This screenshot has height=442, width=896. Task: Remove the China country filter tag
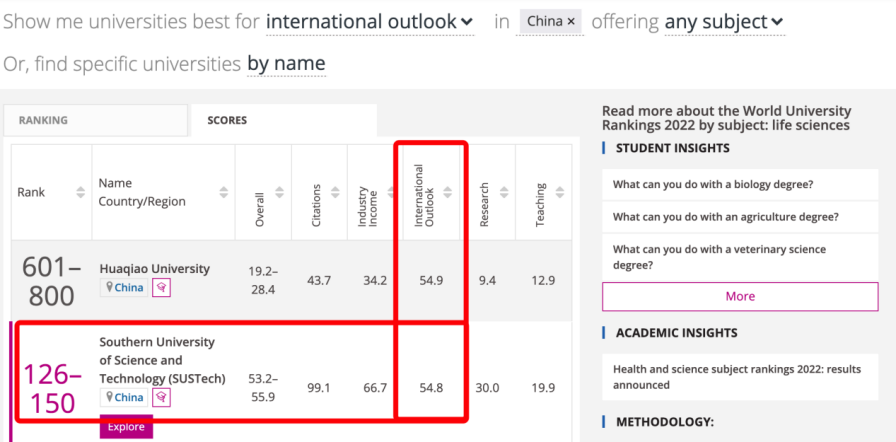click(571, 22)
